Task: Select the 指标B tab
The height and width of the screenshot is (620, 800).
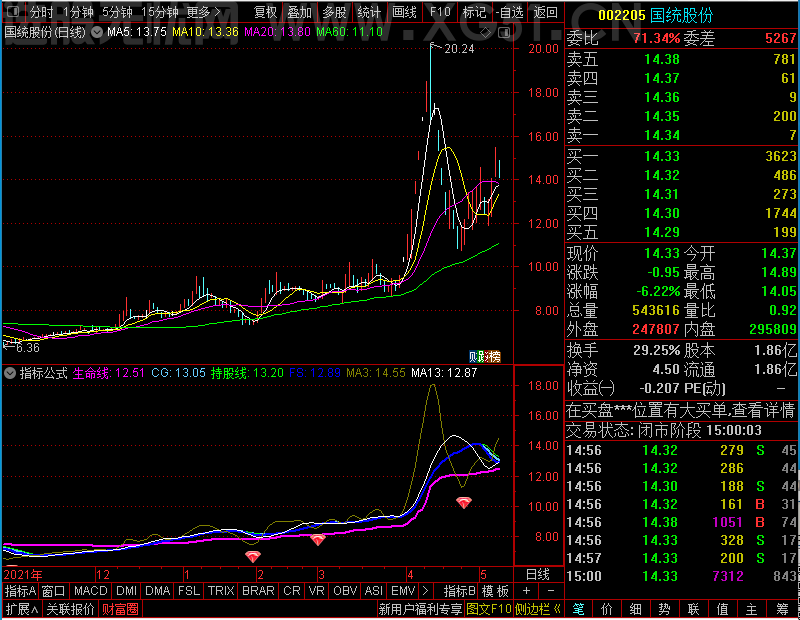Action: (x=460, y=591)
